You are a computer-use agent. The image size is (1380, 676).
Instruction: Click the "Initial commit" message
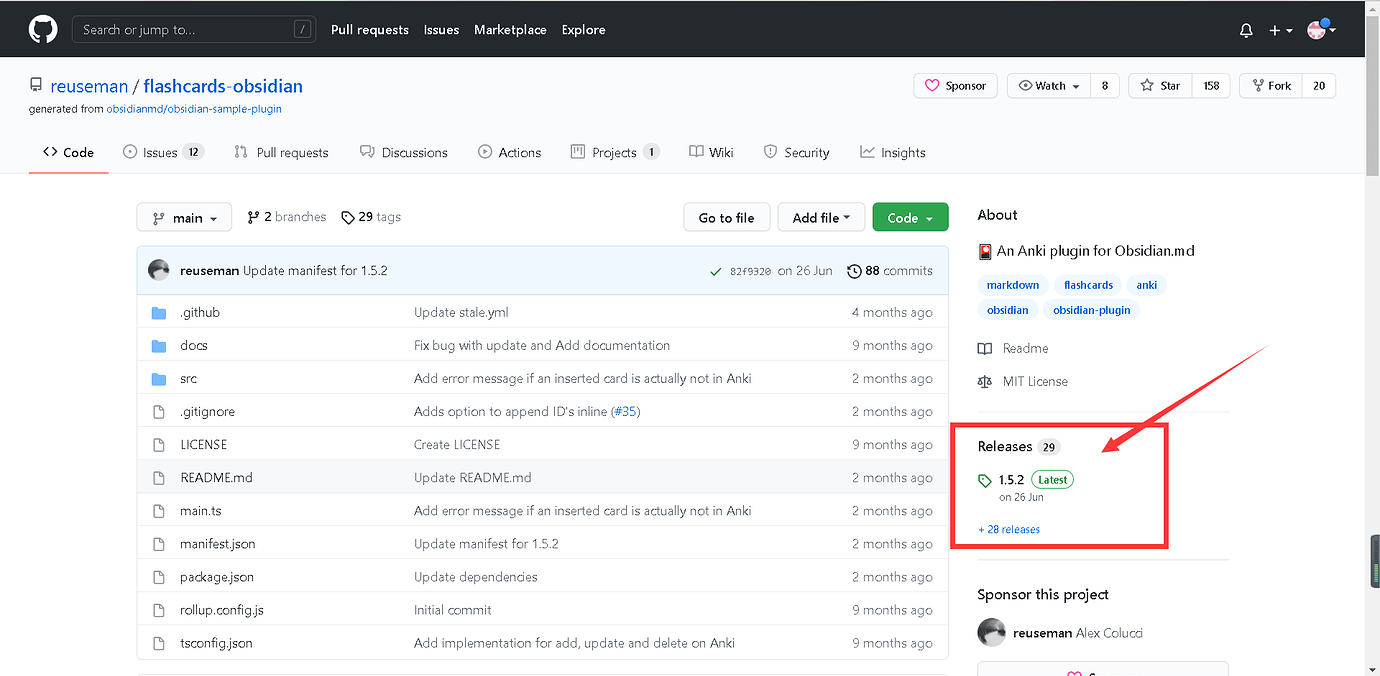[453, 610]
